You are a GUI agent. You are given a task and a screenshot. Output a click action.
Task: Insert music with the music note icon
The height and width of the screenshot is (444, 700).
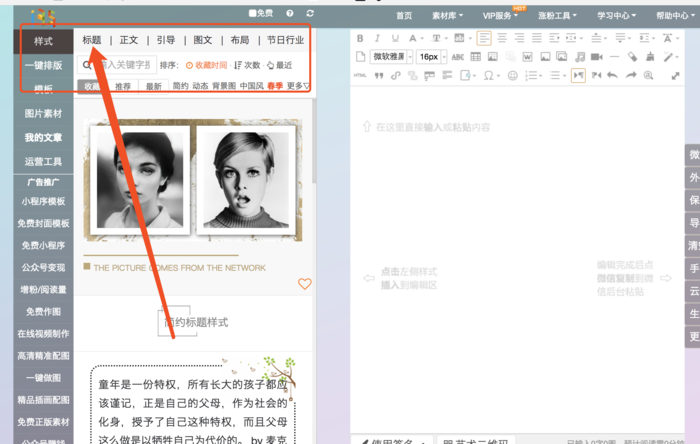coord(579,57)
